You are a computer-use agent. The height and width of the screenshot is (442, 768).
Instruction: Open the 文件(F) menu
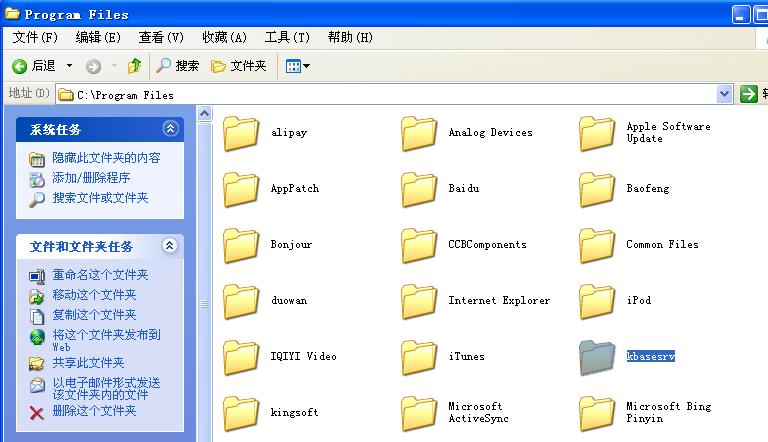click(35, 37)
